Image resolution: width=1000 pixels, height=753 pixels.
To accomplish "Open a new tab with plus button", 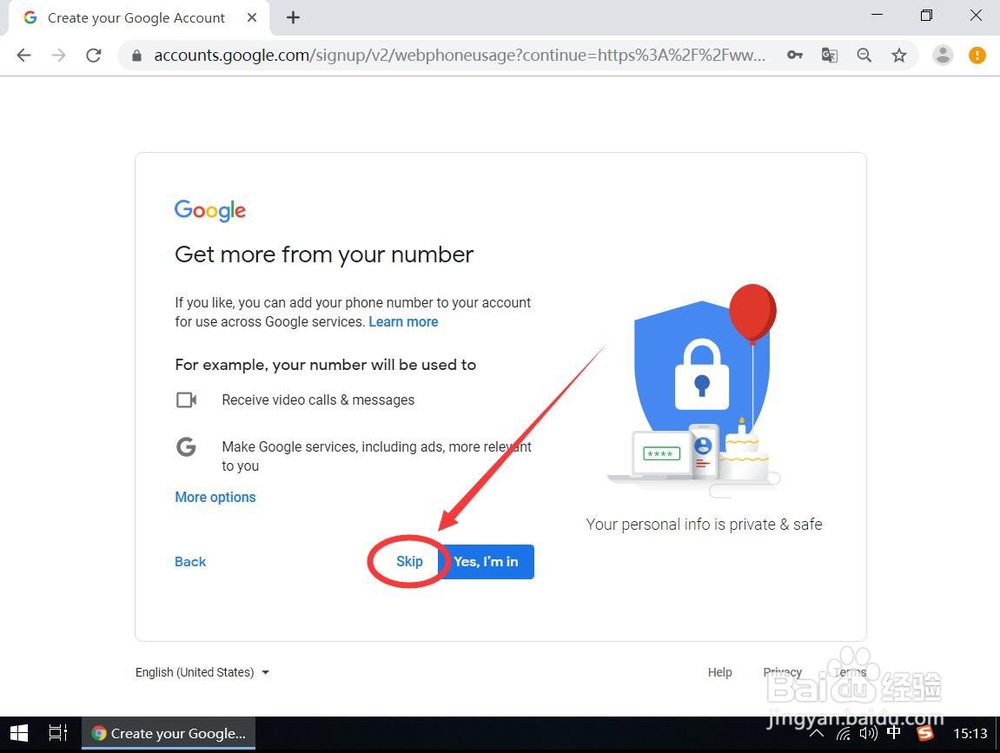I will tap(293, 18).
